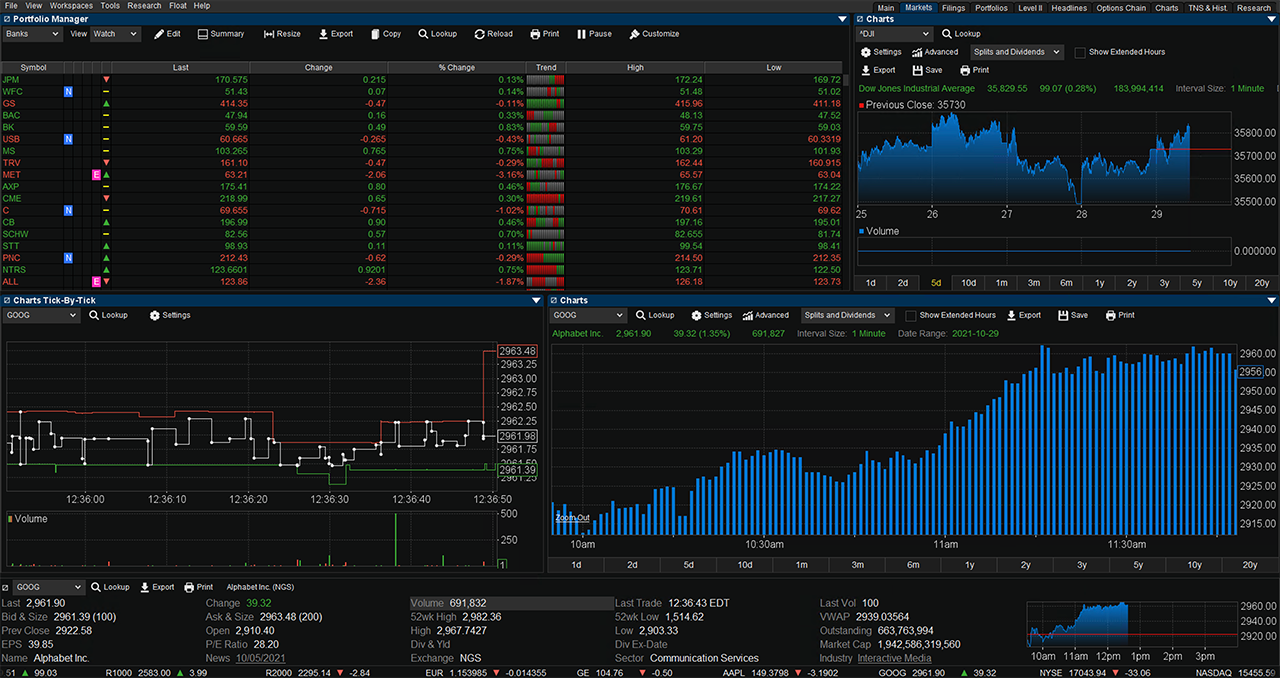Open Settings in GOOG Charts panel

(711, 315)
